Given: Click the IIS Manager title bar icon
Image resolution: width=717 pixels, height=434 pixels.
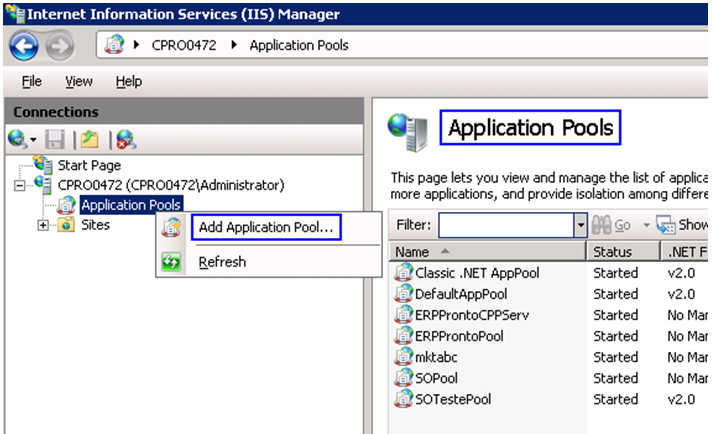Looking at the screenshot, I should [15, 14].
